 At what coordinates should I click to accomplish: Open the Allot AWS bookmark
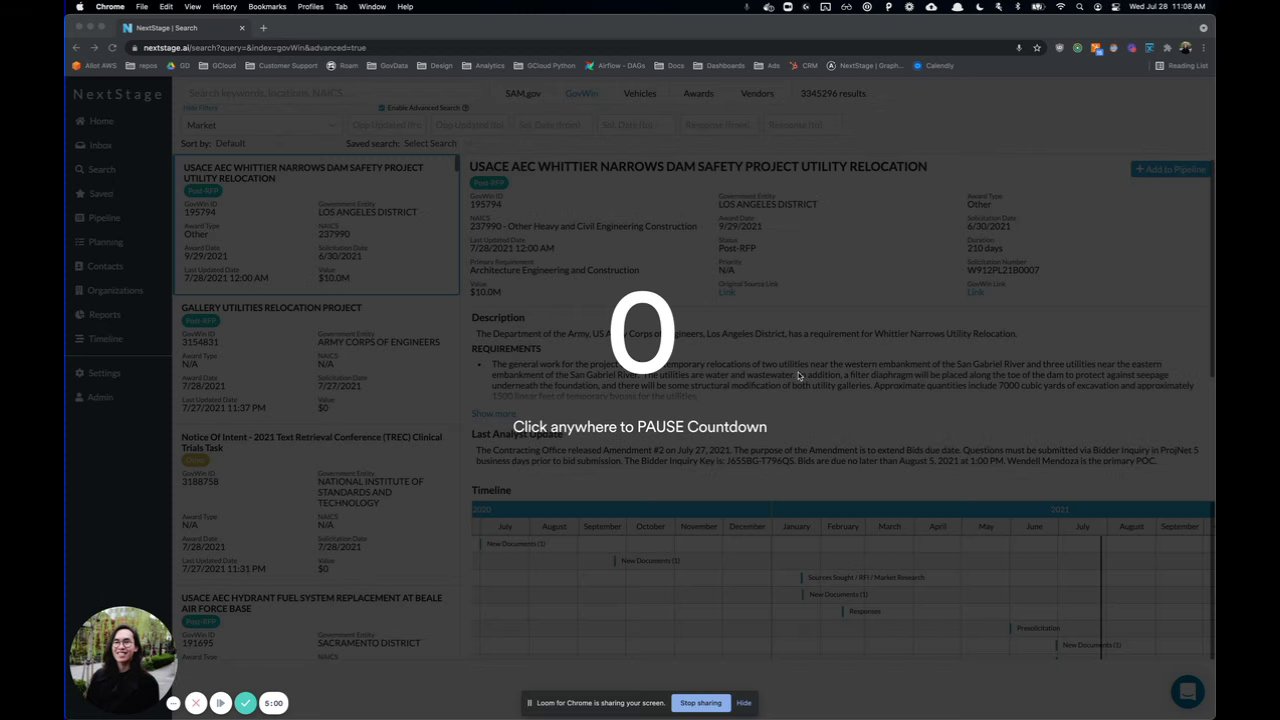click(x=95, y=66)
